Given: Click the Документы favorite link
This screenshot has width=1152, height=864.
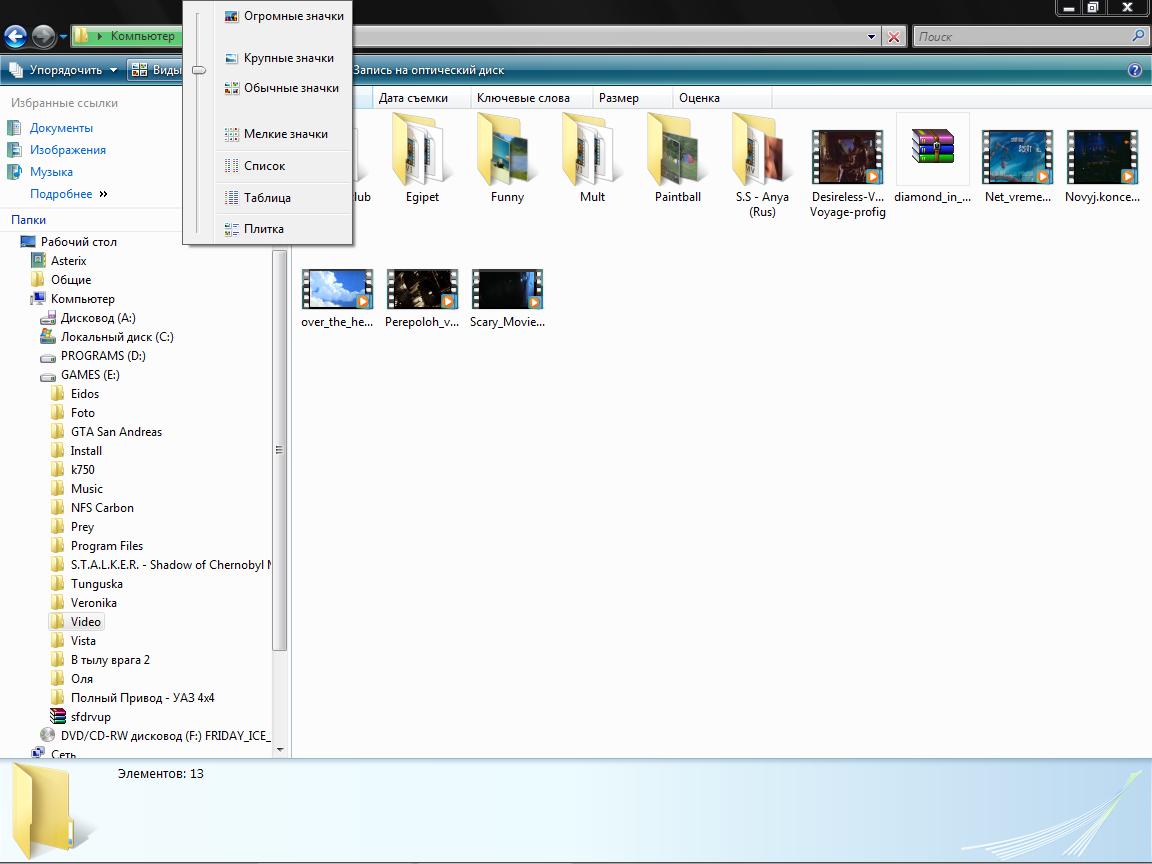Looking at the screenshot, I should pos(61,128).
